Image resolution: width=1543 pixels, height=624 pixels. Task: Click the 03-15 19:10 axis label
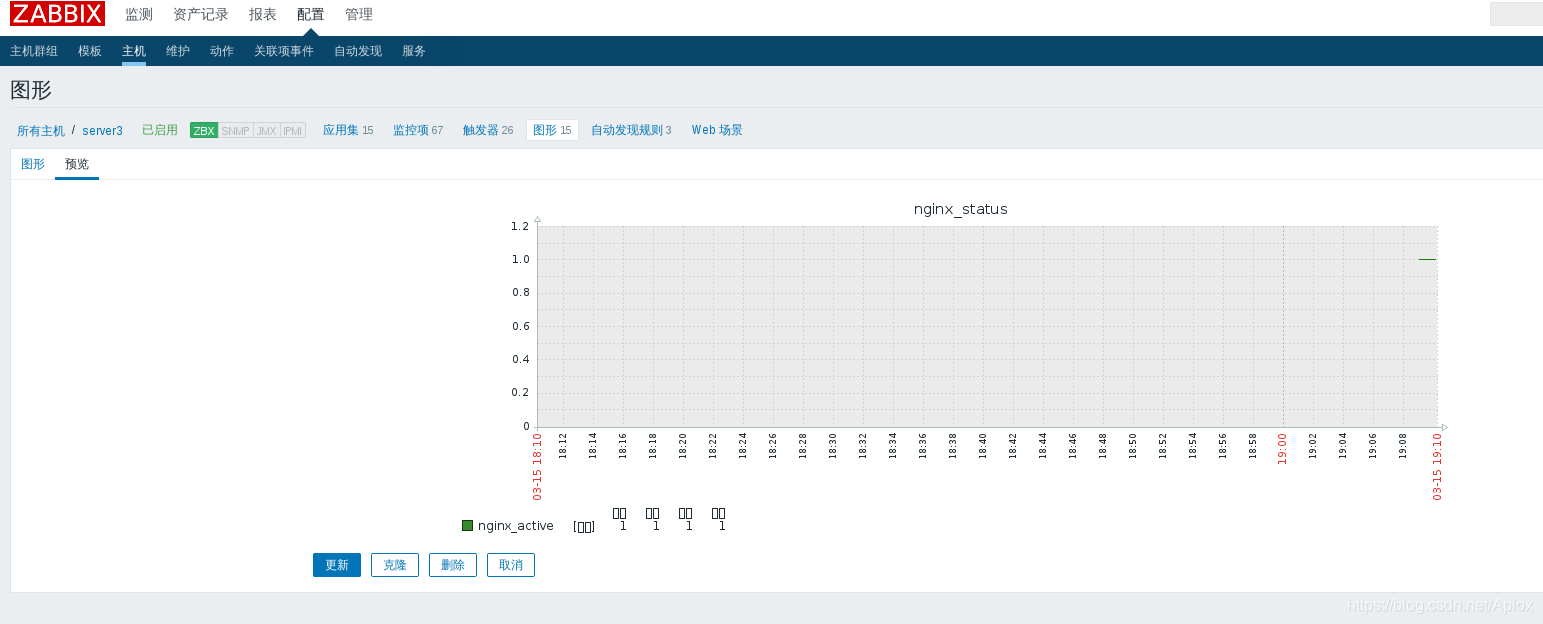point(1438,466)
